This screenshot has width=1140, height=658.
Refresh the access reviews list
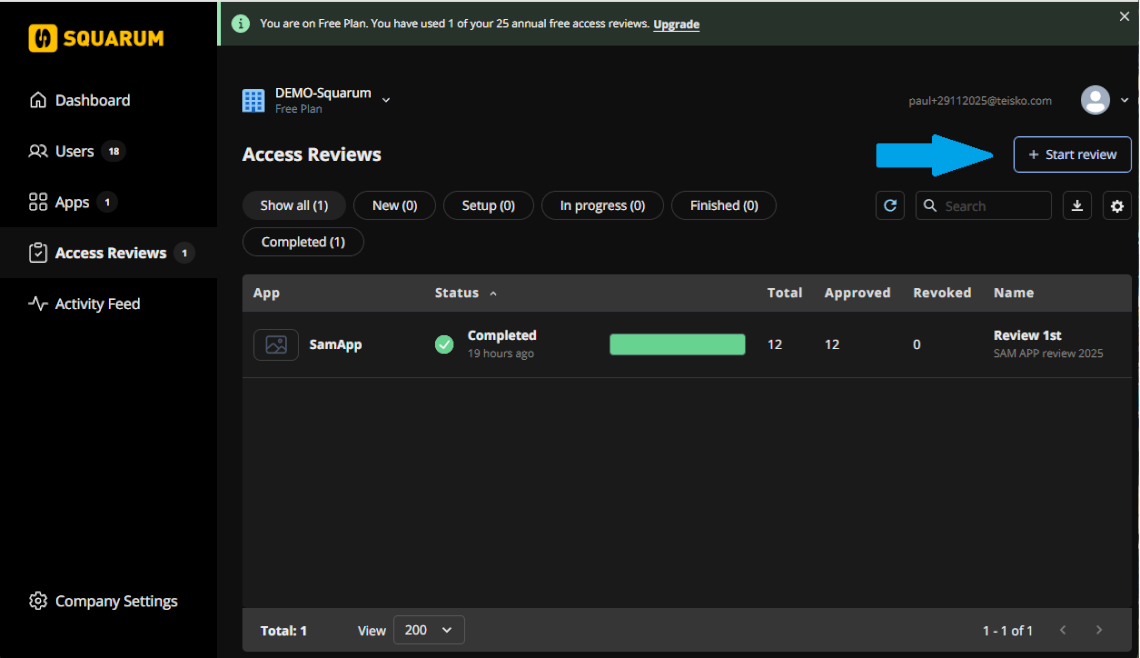pyautogui.click(x=890, y=205)
